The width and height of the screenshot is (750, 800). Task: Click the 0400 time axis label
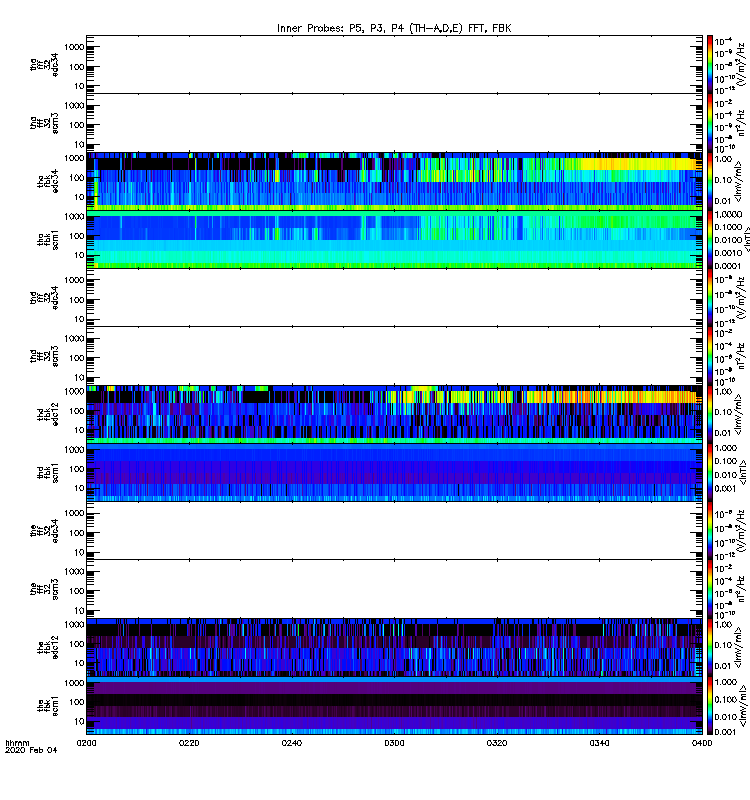tap(702, 743)
